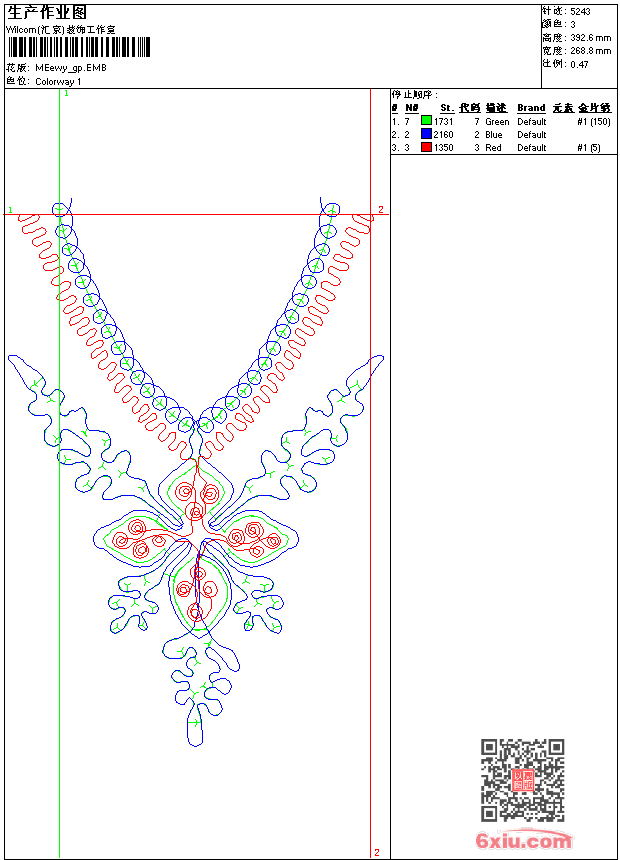Click the file name MEewy_gp.EMB
This screenshot has width=620, height=860.
tap(71, 68)
